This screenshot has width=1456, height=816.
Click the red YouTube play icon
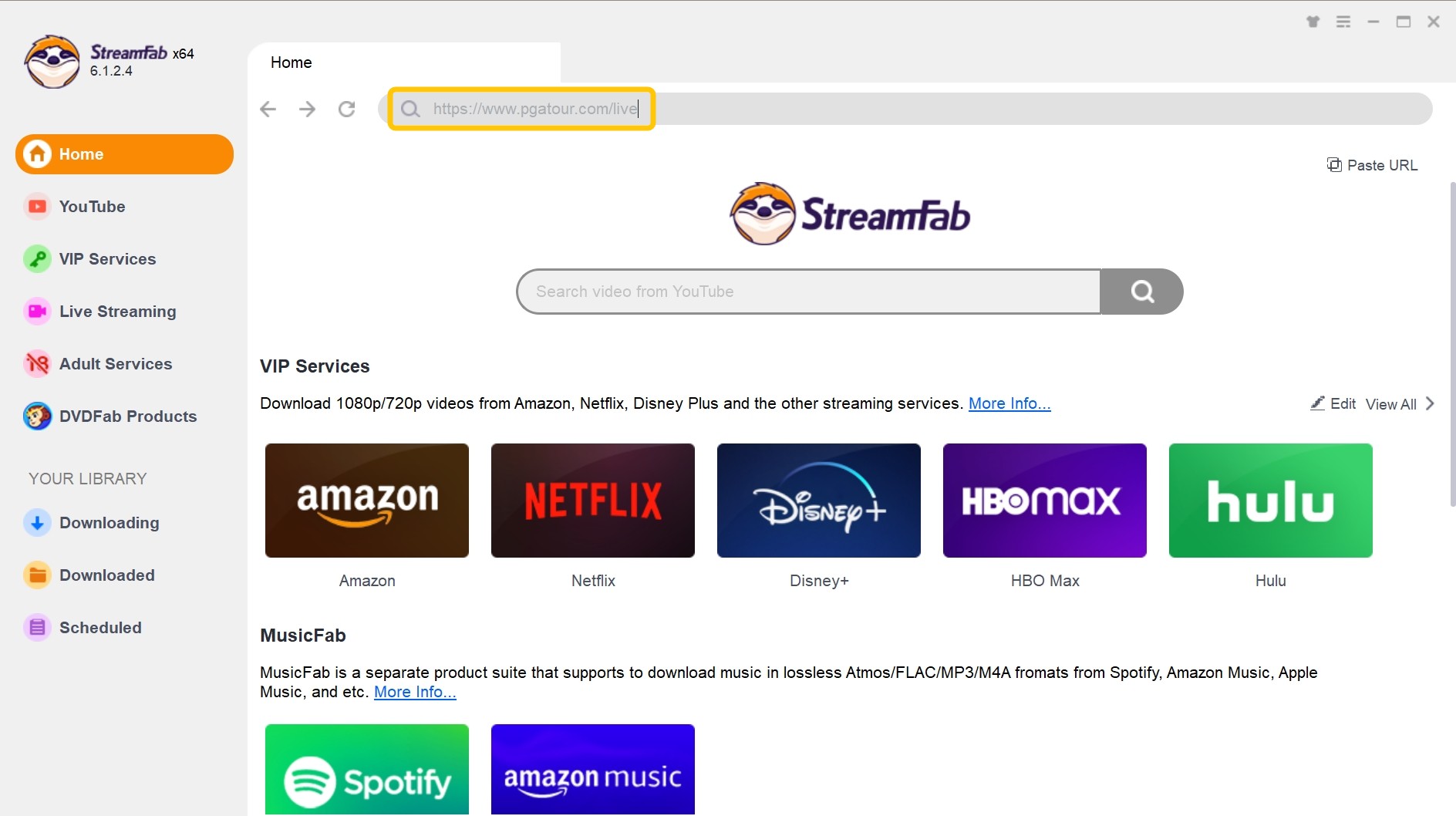point(37,207)
